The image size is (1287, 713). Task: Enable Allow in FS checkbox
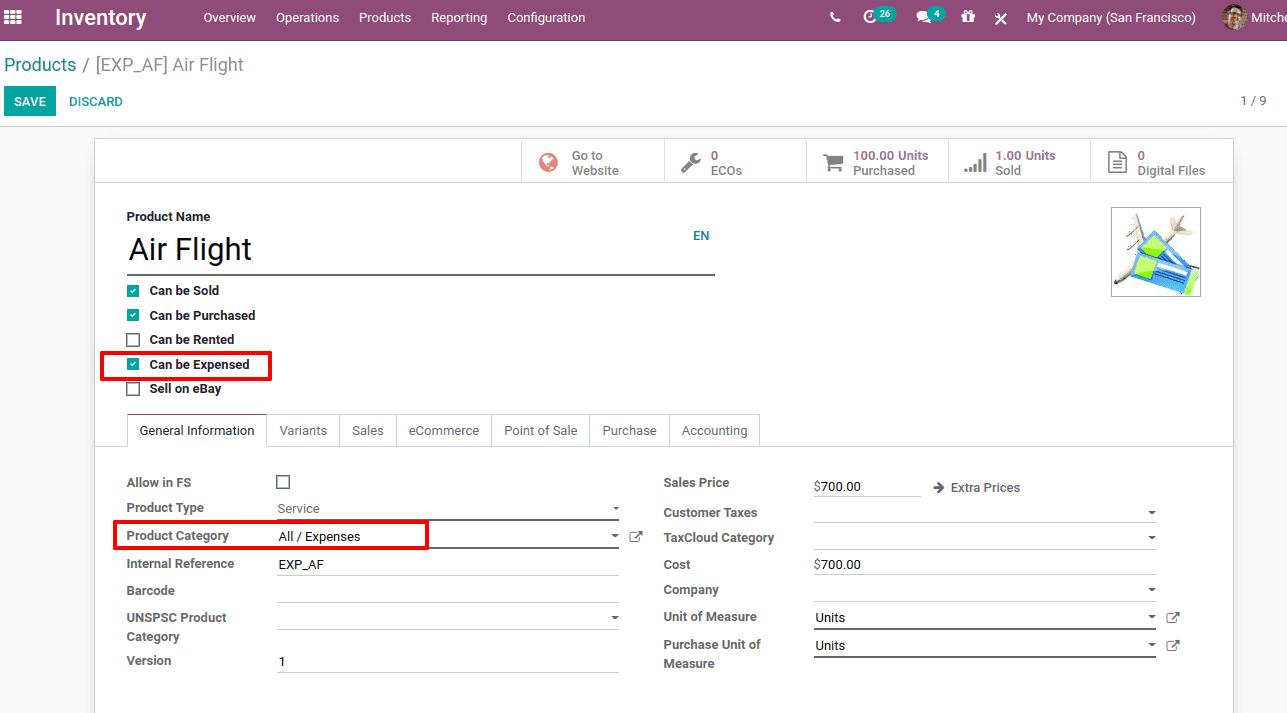click(283, 482)
